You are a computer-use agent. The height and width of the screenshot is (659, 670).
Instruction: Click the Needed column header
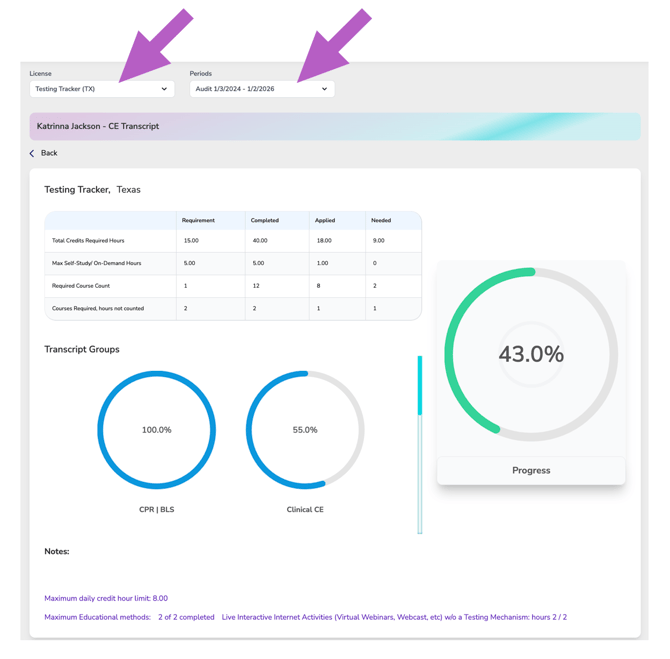point(381,220)
